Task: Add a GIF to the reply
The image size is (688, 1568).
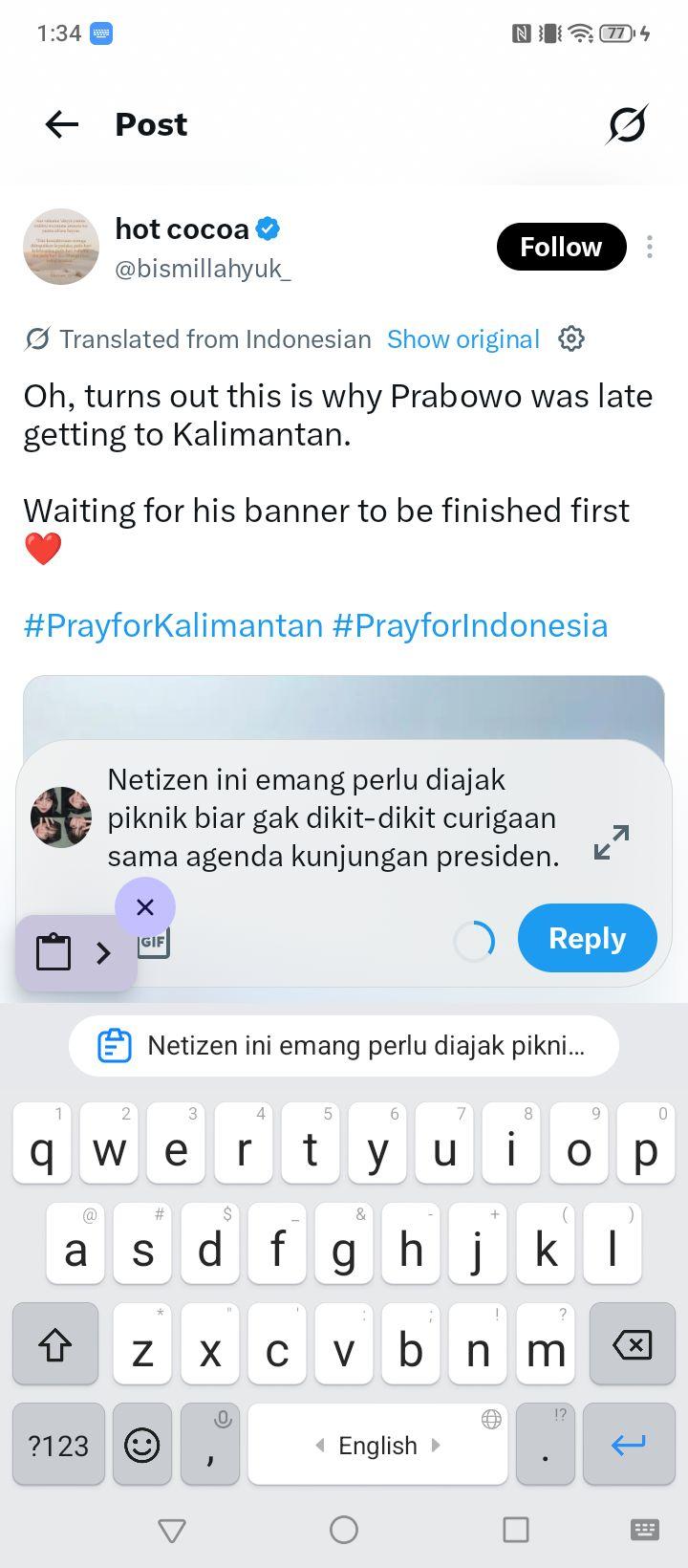Action: 154,942
